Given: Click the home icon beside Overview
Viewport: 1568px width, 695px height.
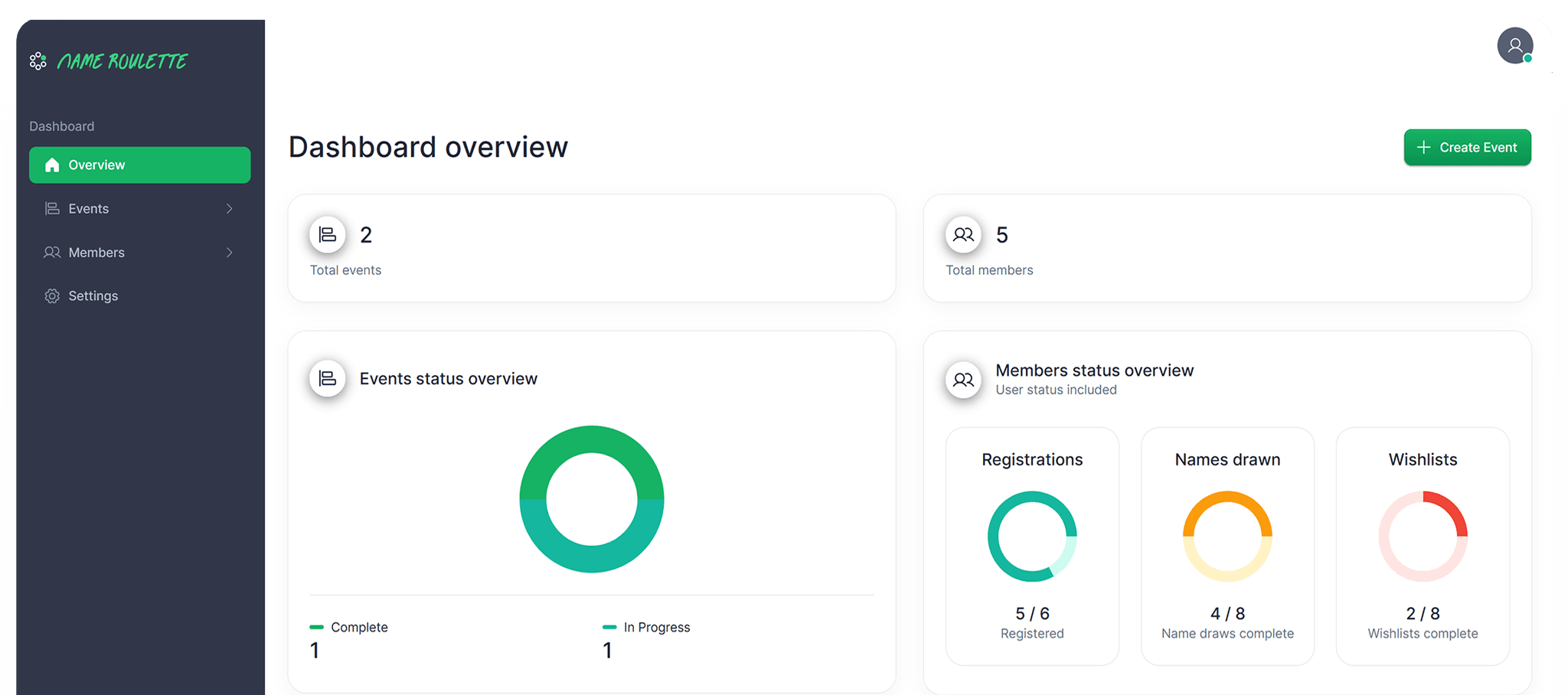Looking at the screenshot, I should pyautogui.click(x=52, y=165).
